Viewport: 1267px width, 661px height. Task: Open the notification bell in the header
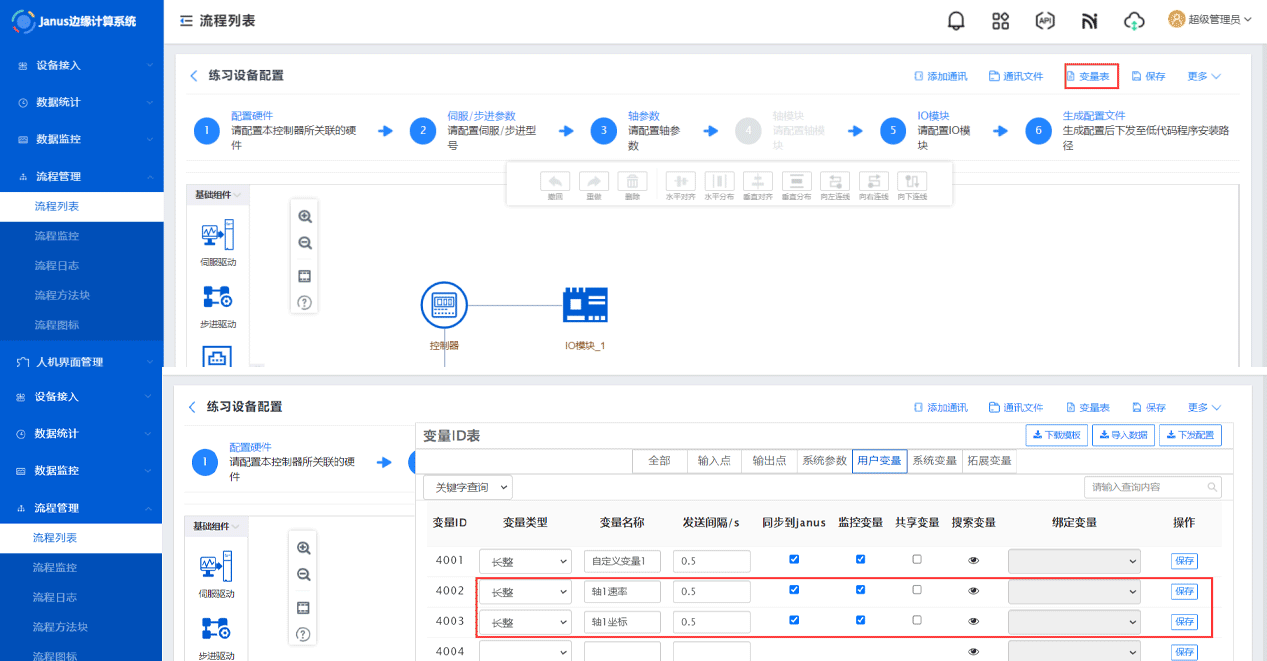956,21
